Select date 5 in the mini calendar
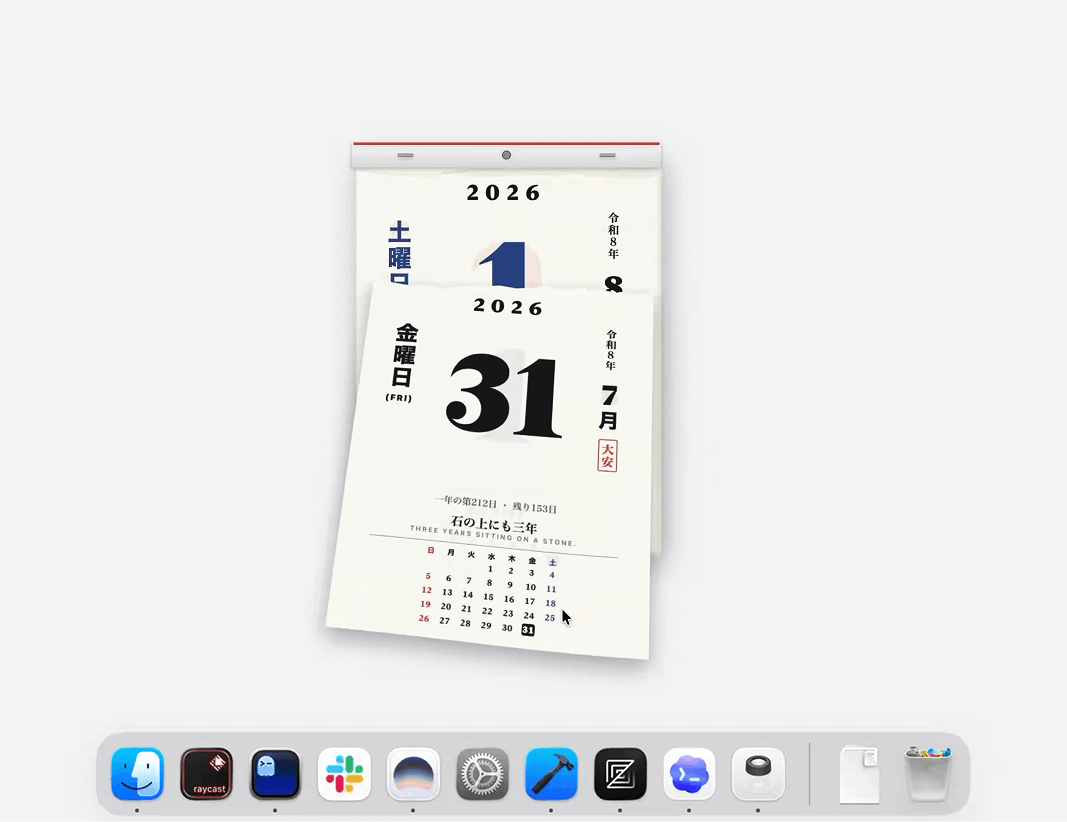 (x=428, y=576)
